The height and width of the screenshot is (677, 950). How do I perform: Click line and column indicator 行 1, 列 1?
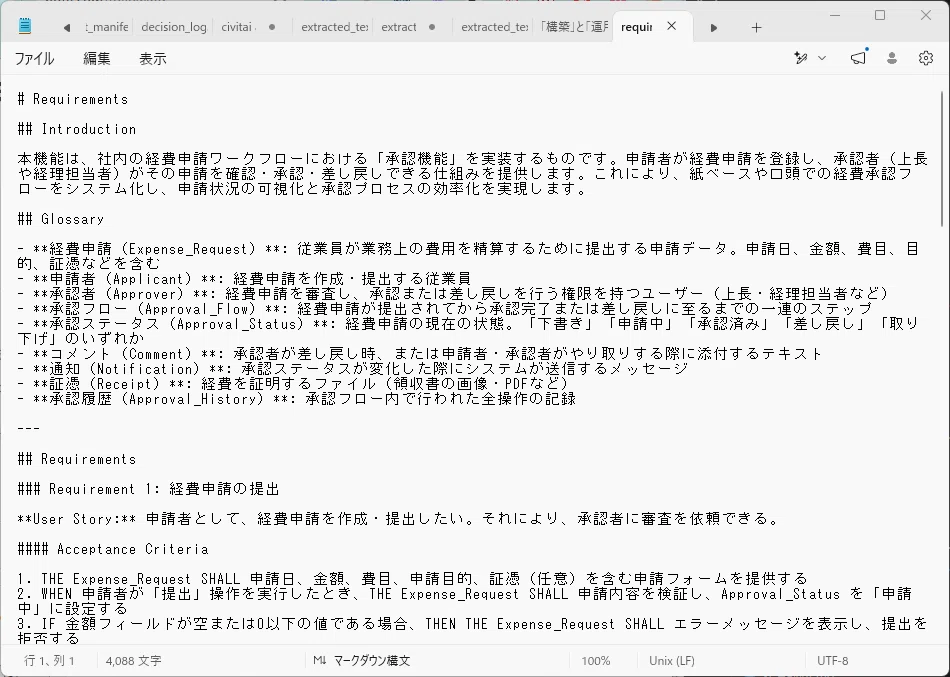click(49, 661)
